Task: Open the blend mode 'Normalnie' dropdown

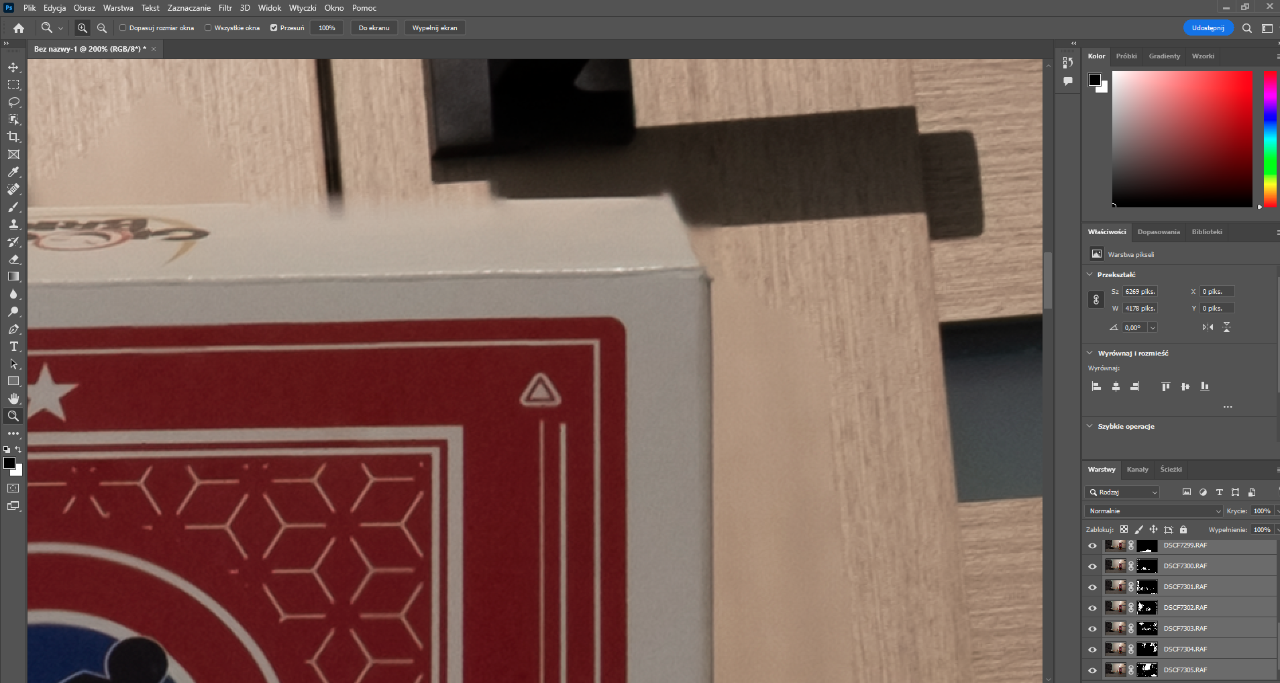Action: click(x=1139, y=511)
